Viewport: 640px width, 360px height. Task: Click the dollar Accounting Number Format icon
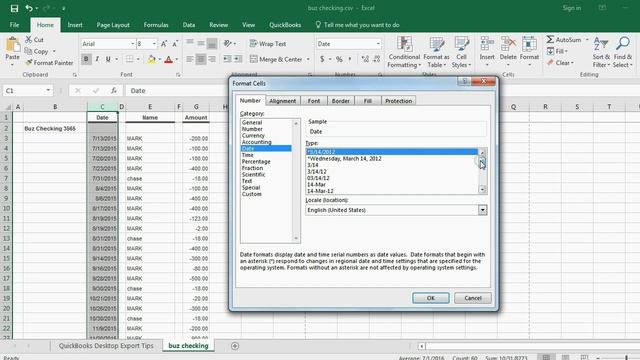pos(322,59)
